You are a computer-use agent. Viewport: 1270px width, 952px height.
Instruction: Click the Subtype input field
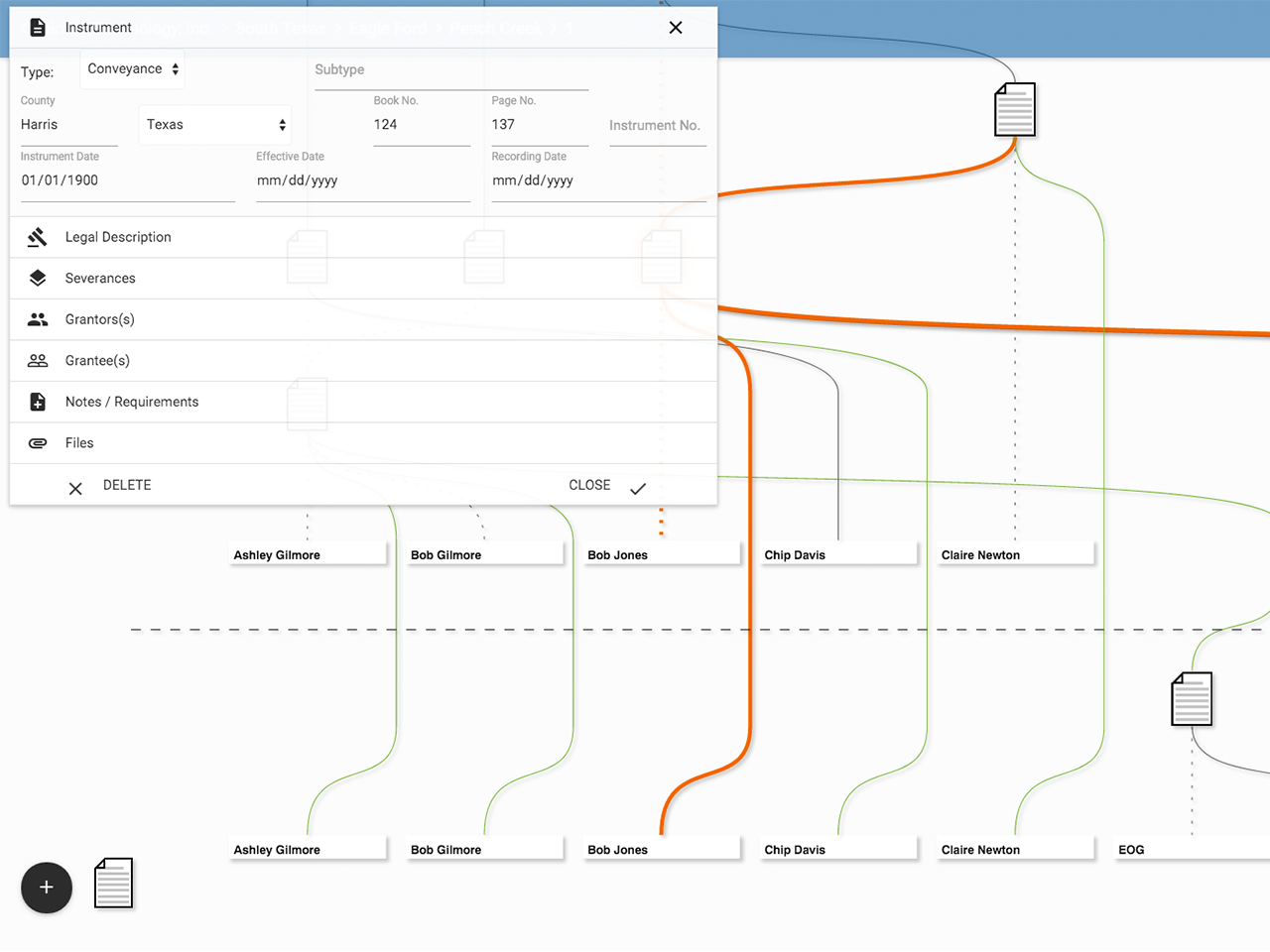[x=451, y=70]
